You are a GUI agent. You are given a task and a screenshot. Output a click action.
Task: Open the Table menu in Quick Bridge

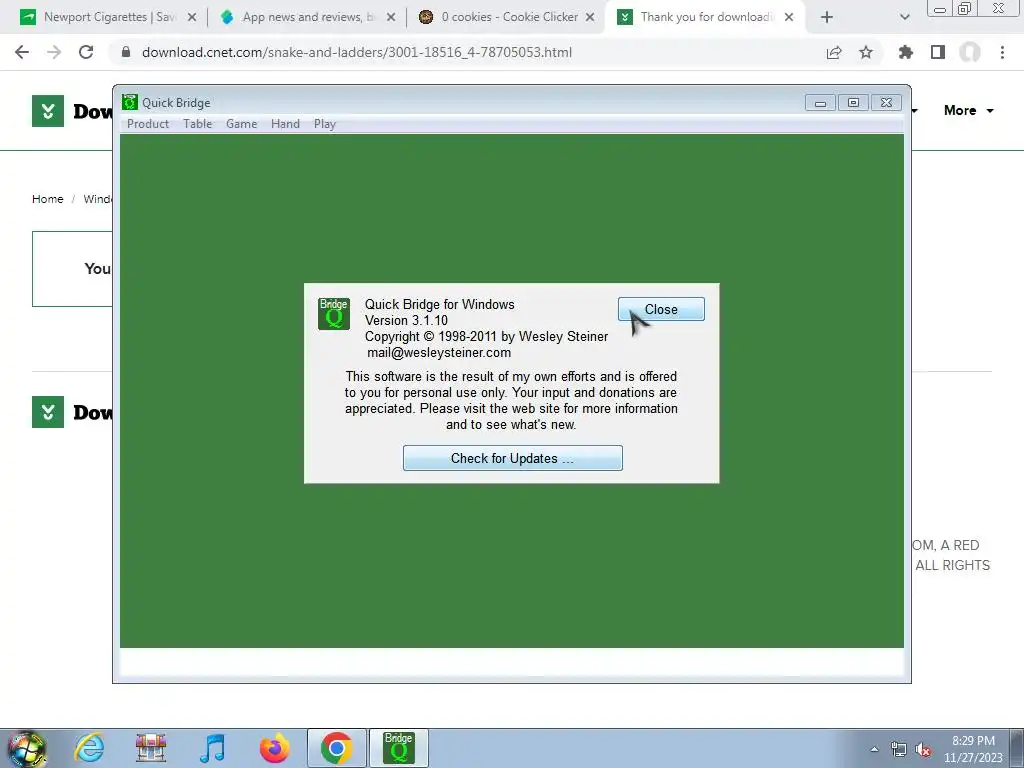click(197, 123)
